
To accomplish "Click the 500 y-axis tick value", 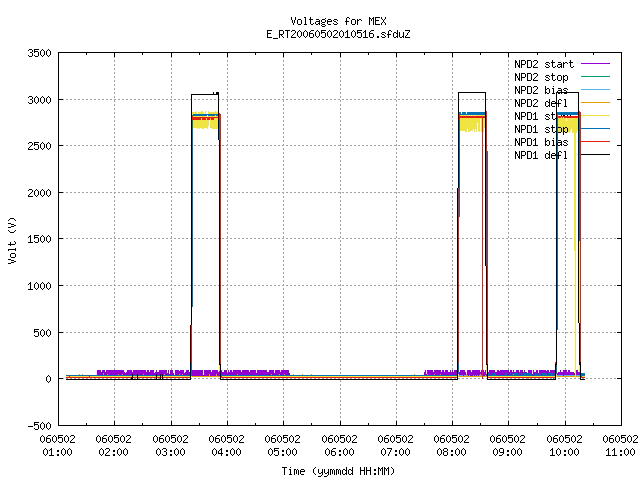I will click(x=42, y=333).
